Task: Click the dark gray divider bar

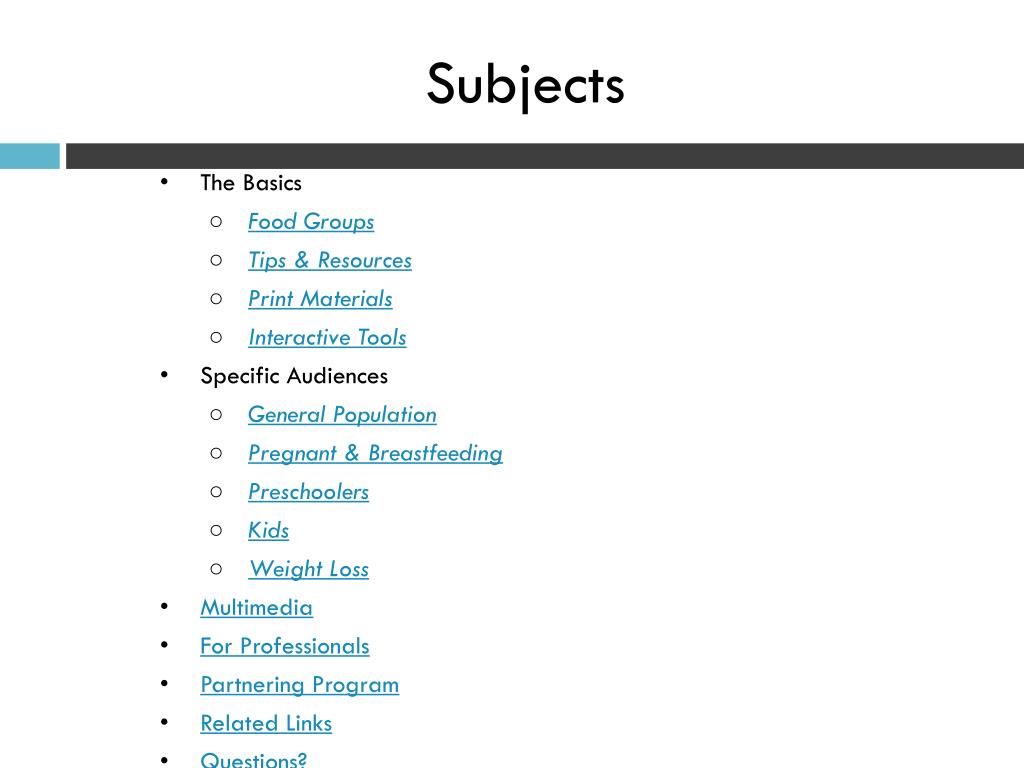Action: [x=545, y=156]
